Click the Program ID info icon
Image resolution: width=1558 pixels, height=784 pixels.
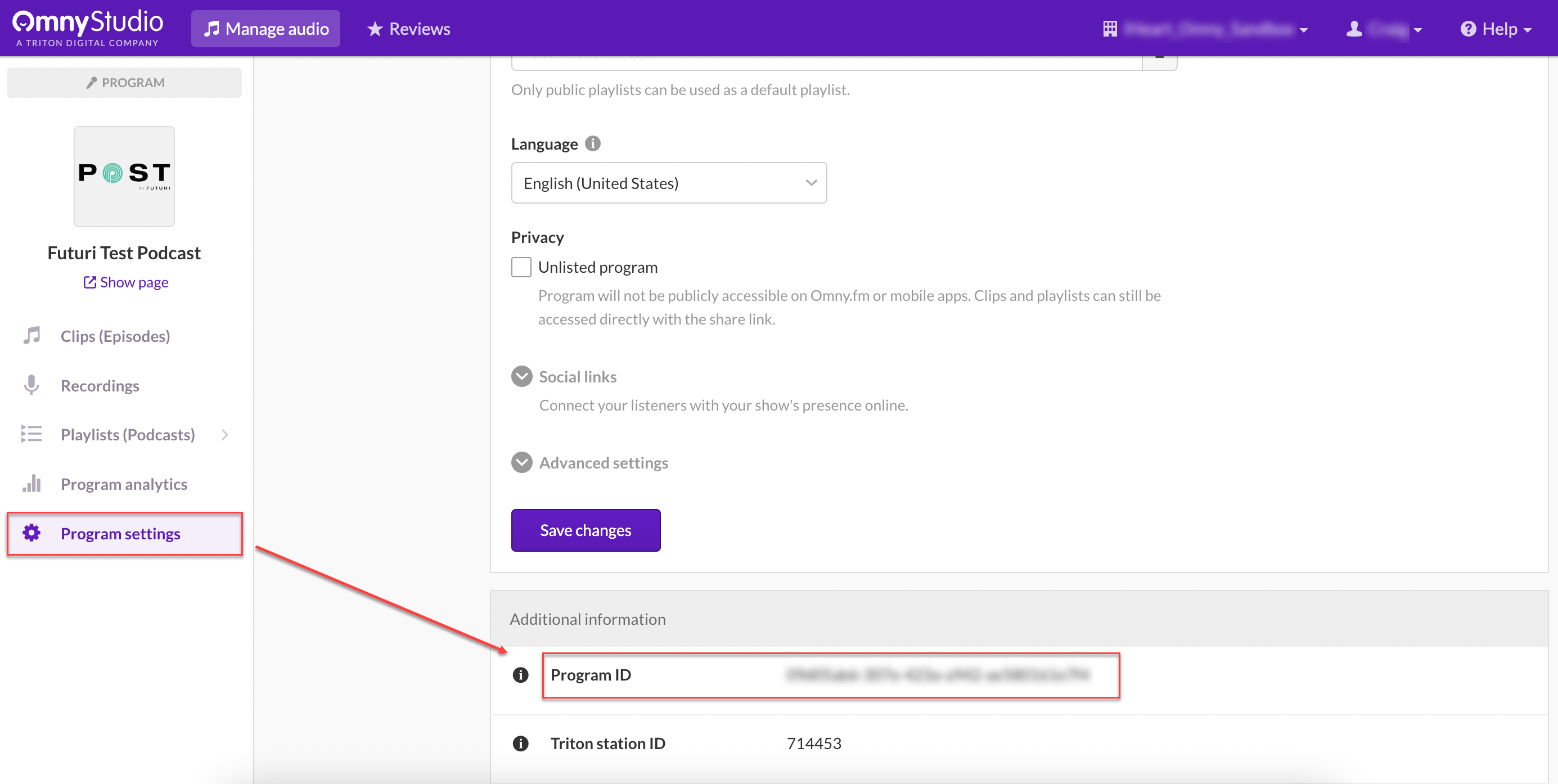(520, 675)
